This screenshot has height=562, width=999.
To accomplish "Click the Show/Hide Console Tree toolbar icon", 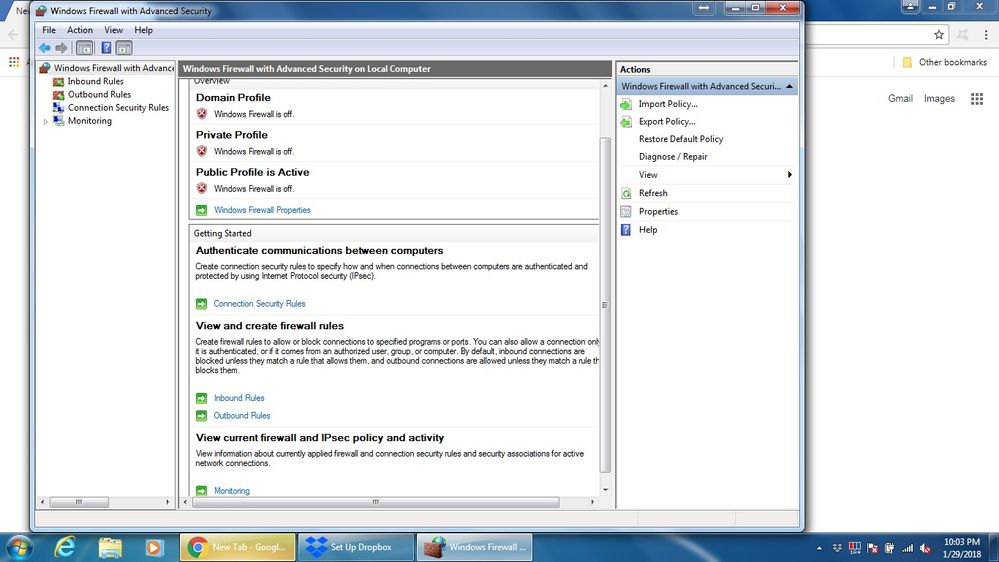I will point(85,48).
